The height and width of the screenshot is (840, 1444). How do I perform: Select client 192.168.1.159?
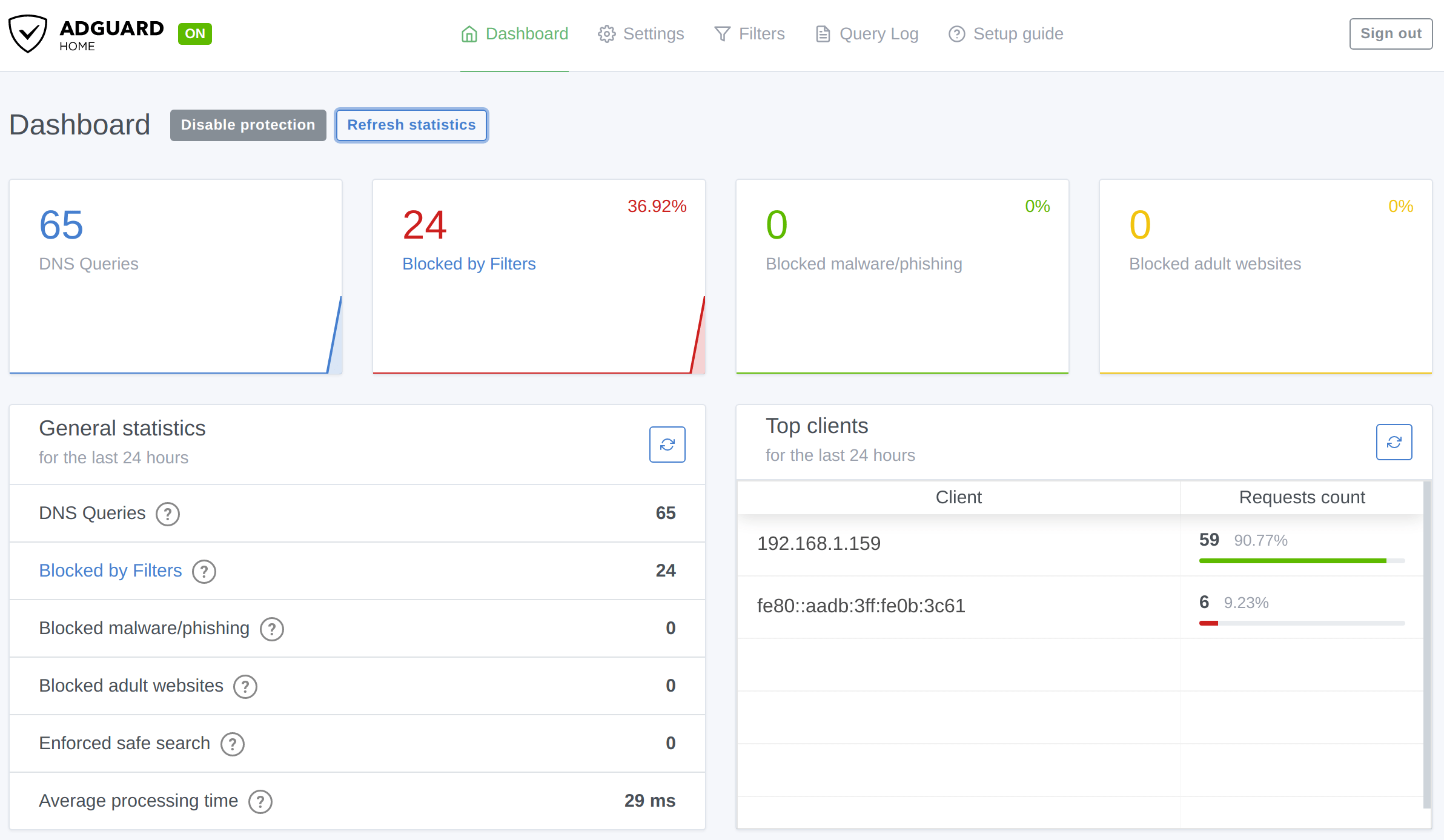[x=819, y=543]
